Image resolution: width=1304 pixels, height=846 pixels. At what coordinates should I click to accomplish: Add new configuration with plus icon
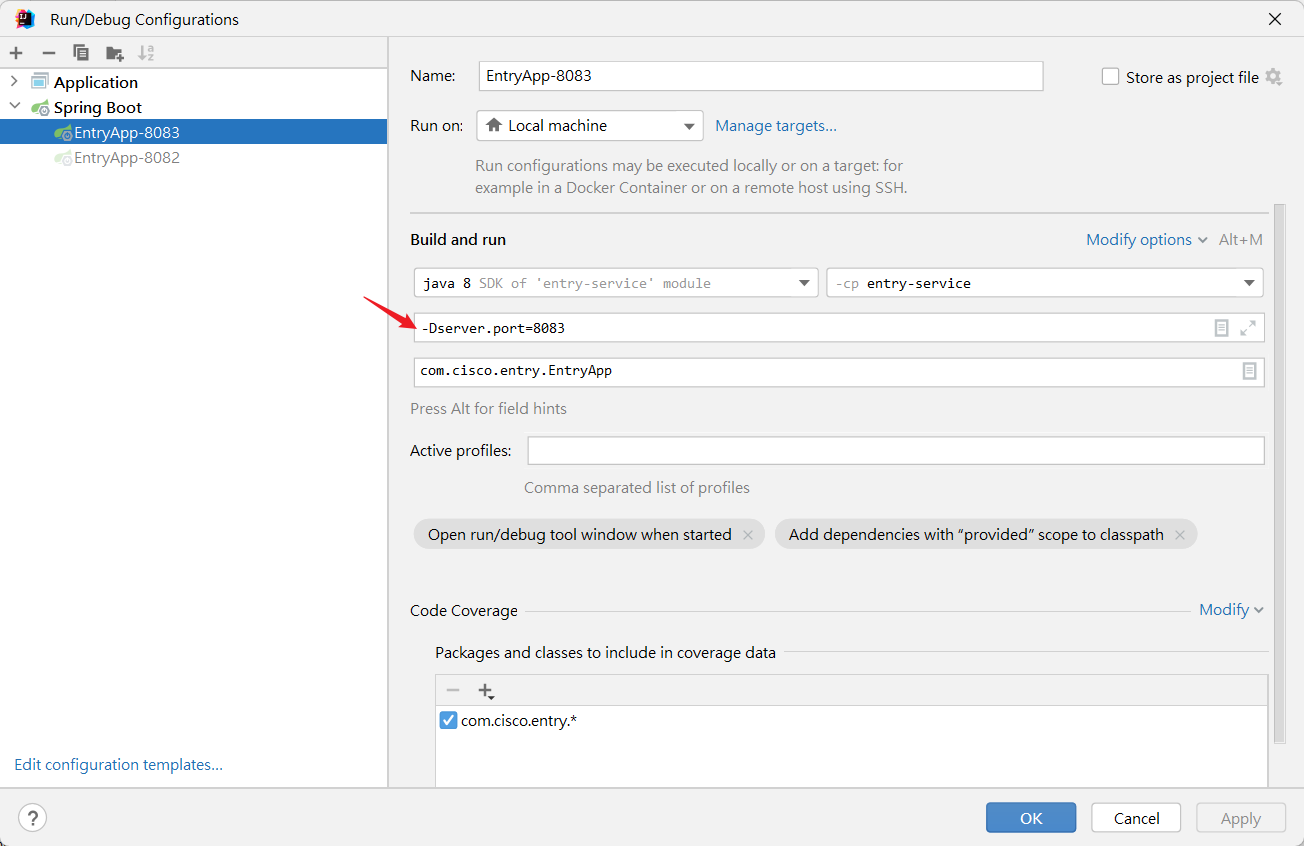(x=16, y=53)
